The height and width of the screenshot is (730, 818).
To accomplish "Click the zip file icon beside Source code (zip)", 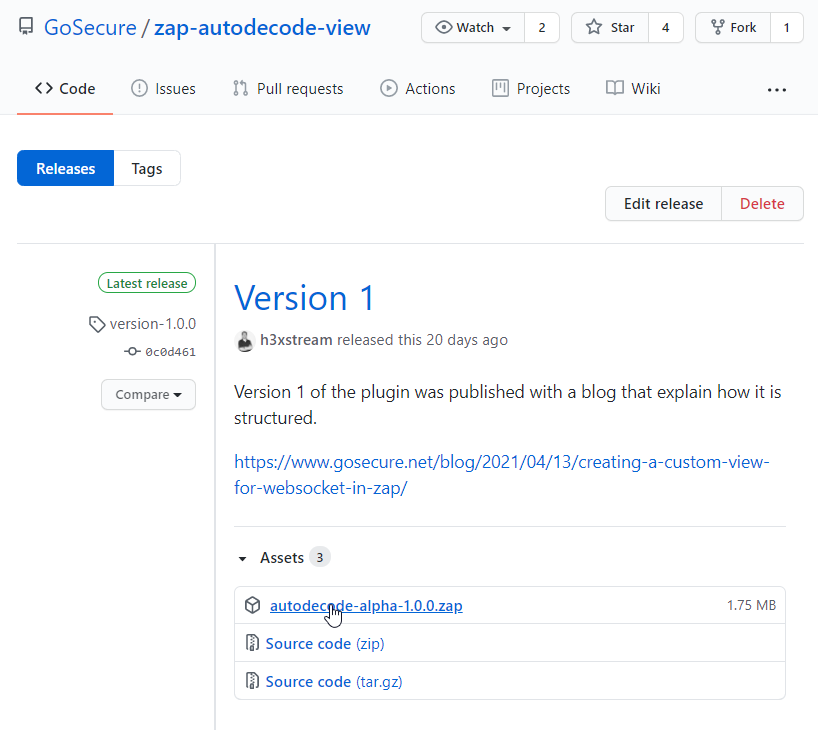I will point(252,643).
